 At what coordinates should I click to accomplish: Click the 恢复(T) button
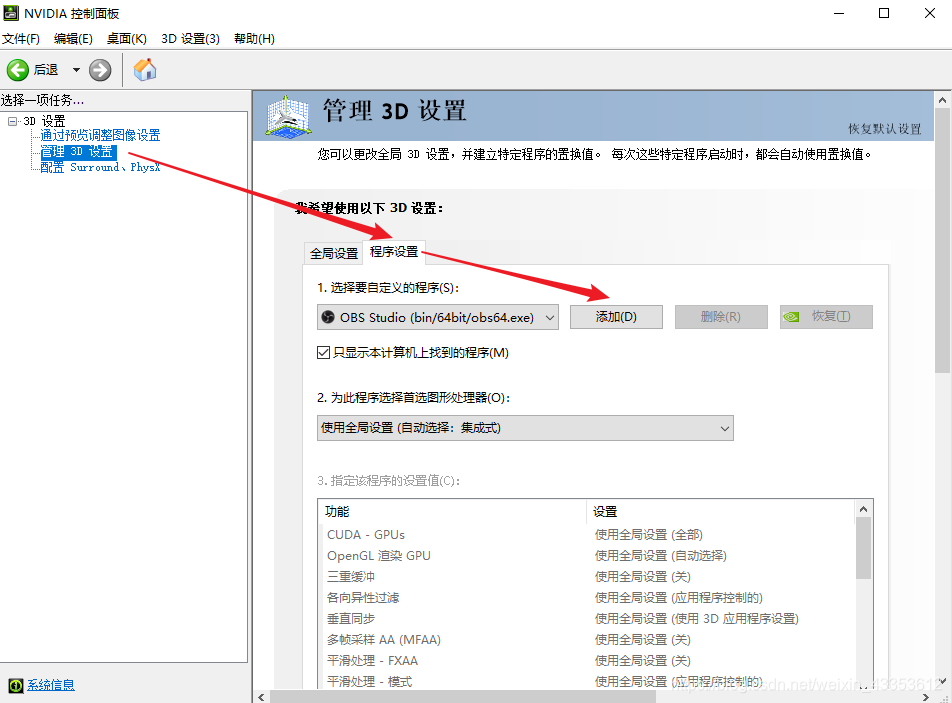point(826,317)
